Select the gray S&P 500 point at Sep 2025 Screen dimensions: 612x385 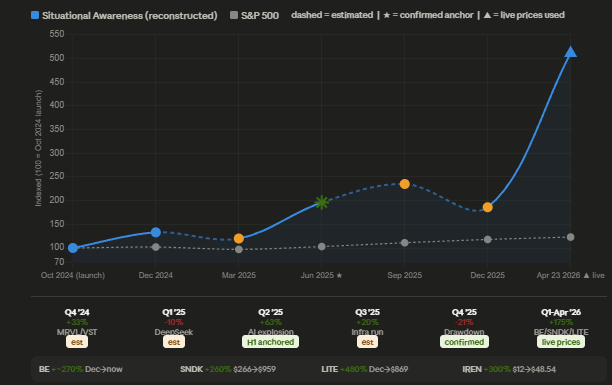coord(405,243)
